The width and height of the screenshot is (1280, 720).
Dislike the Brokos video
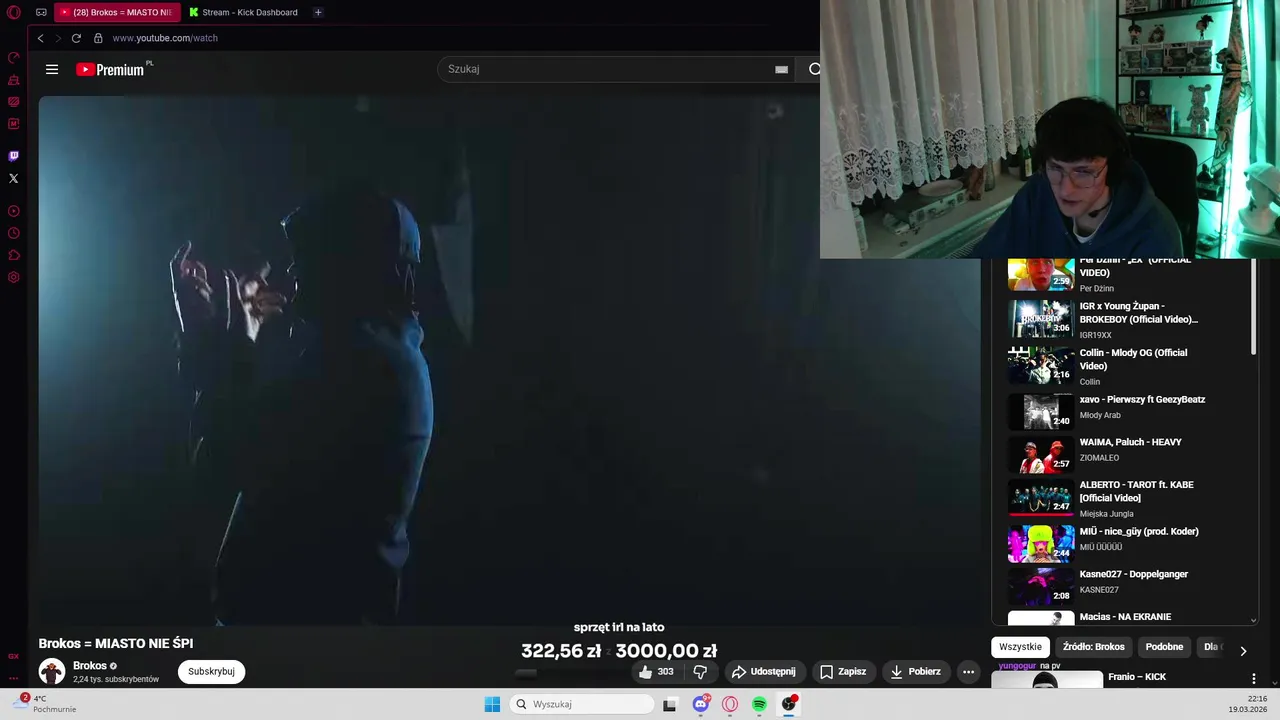[x=700, y=672]
